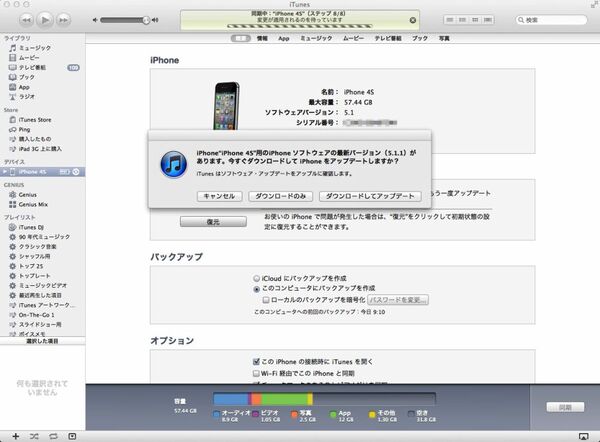Select このコンピュータにバックアップを作成 radio
Image resolution: width=600 pixels, height=442 pixels.
click(x=256, y=289)
